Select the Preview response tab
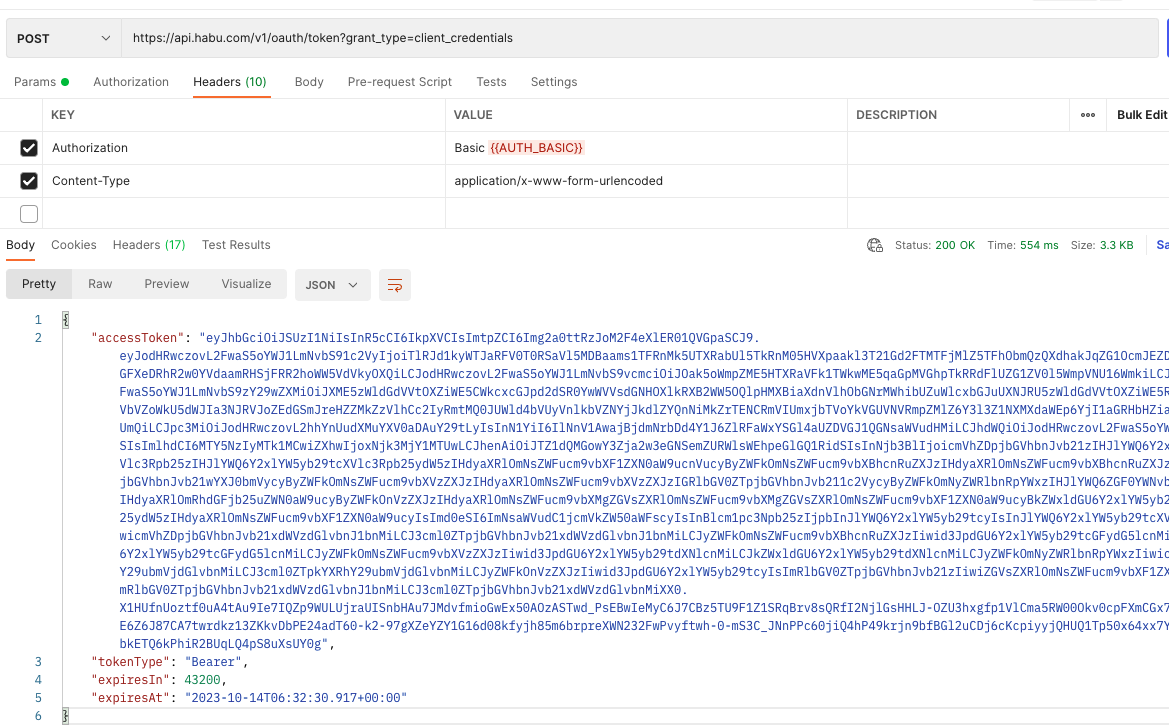 pos(166,284)
